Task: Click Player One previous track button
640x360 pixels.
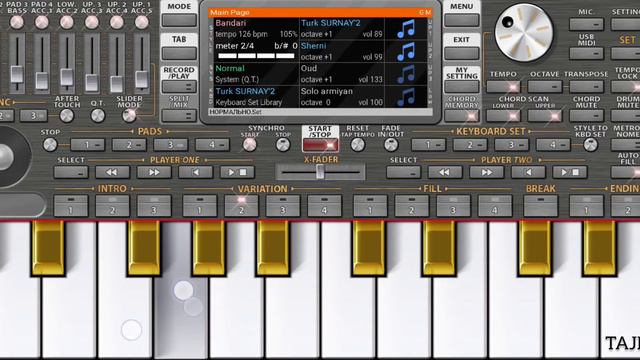Action: coord(196,172)
